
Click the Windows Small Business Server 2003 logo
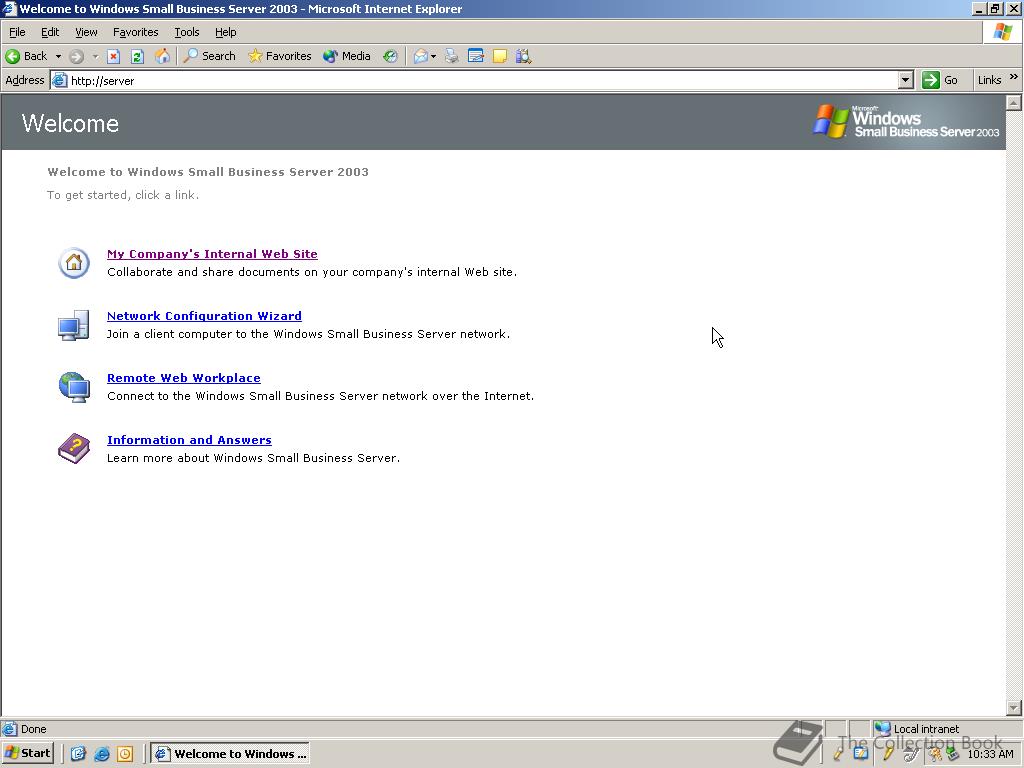905,121
